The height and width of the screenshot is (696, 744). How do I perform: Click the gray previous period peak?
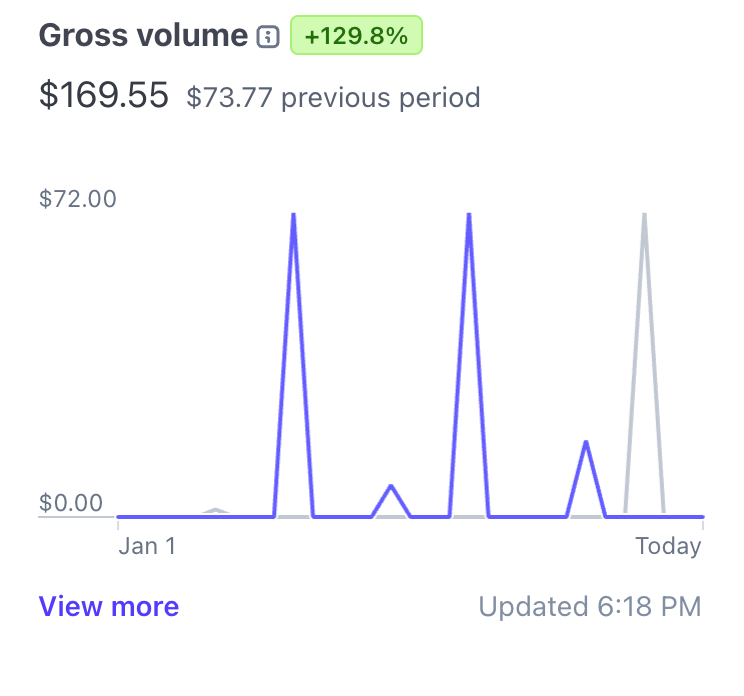click(x=644, y=216)
